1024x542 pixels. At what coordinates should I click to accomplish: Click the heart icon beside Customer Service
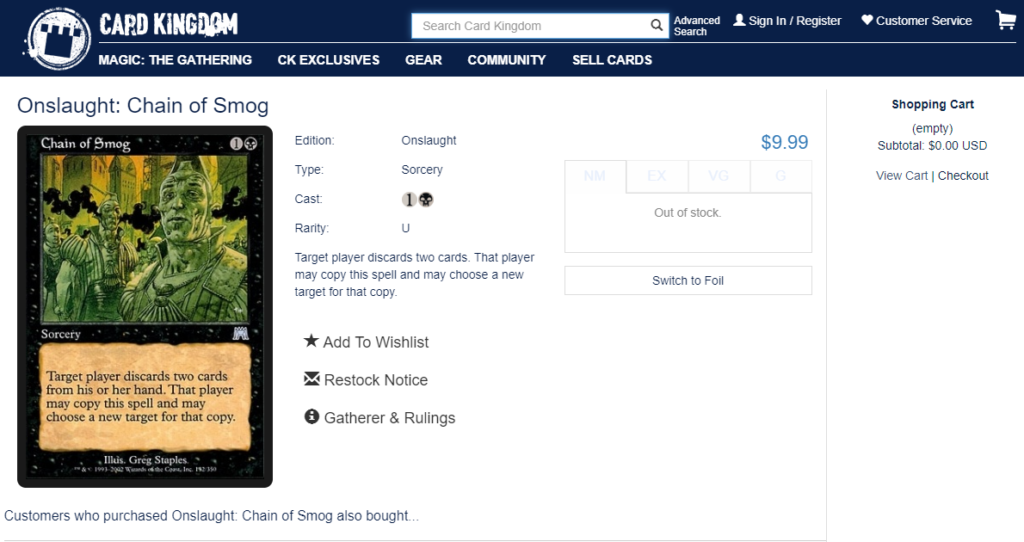coord(867,20)
